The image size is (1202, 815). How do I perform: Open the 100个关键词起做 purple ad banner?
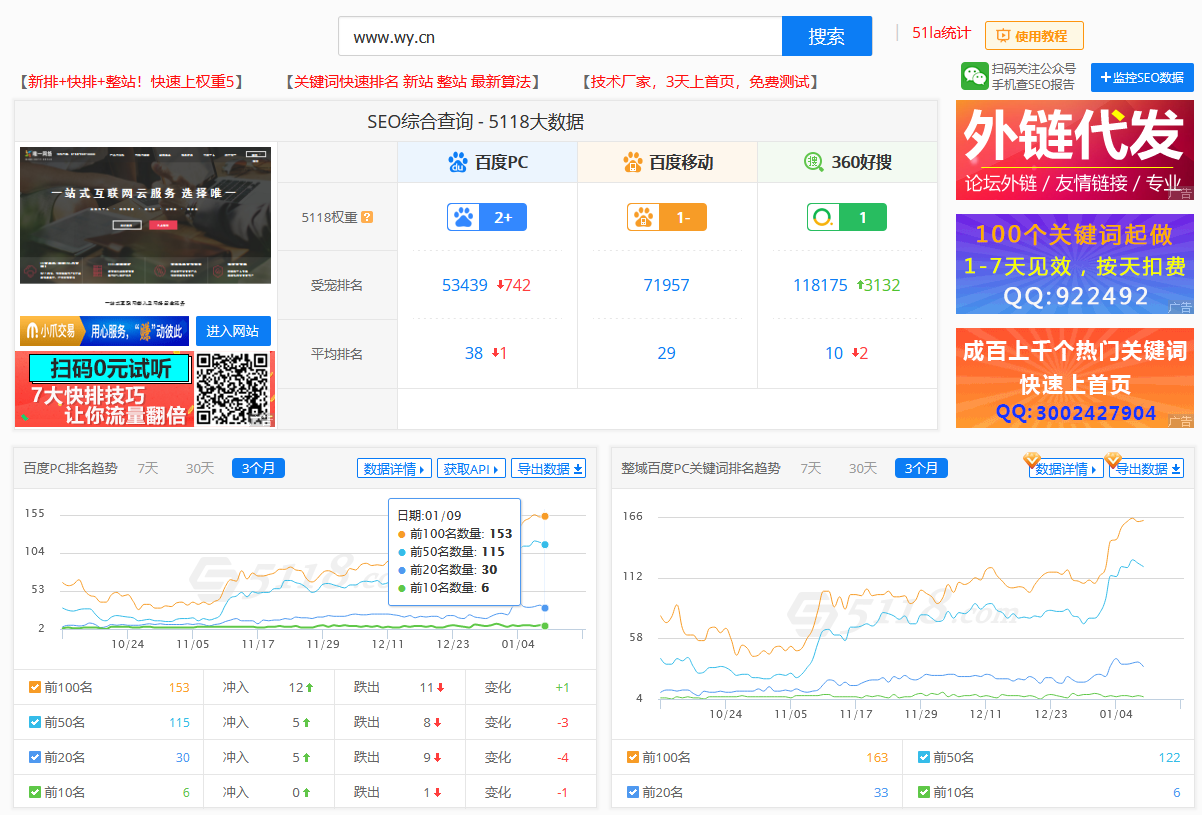[x=1075, y=264]
